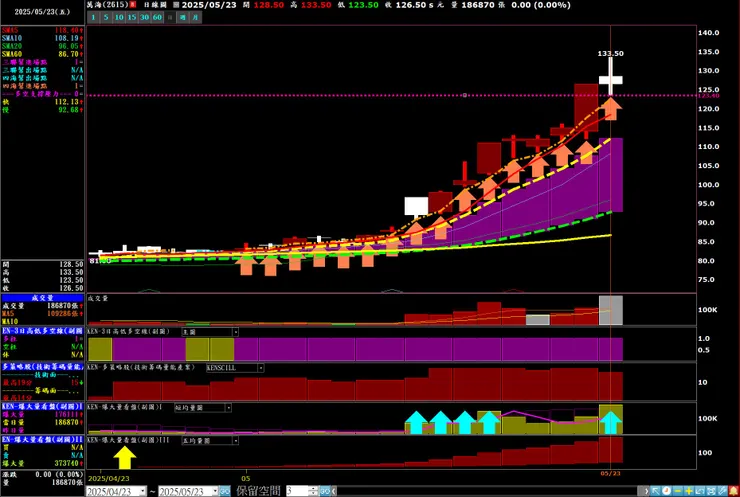The height and width of the screenshot is (497, 740).
Task: Click the 成交量 blue panel header
Action: click(x=42, y=298)
